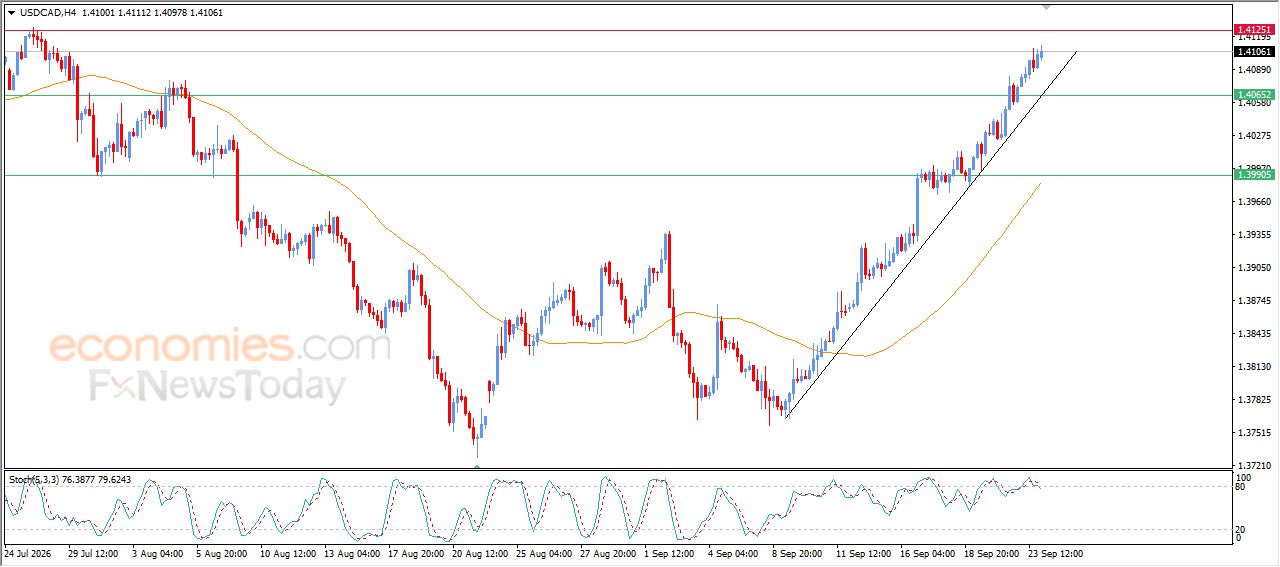
Task: Click the 18 Sep 20:00 time label
Action: (991, 553)
